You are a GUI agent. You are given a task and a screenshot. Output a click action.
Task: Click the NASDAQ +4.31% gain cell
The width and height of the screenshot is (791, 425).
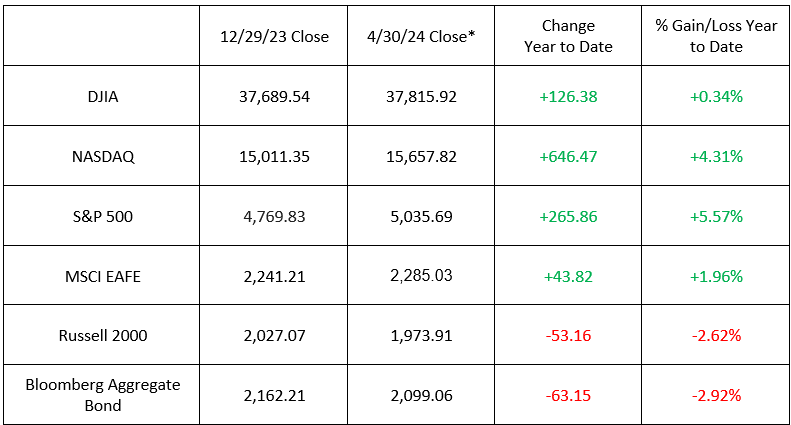click(x=714, y=156)
